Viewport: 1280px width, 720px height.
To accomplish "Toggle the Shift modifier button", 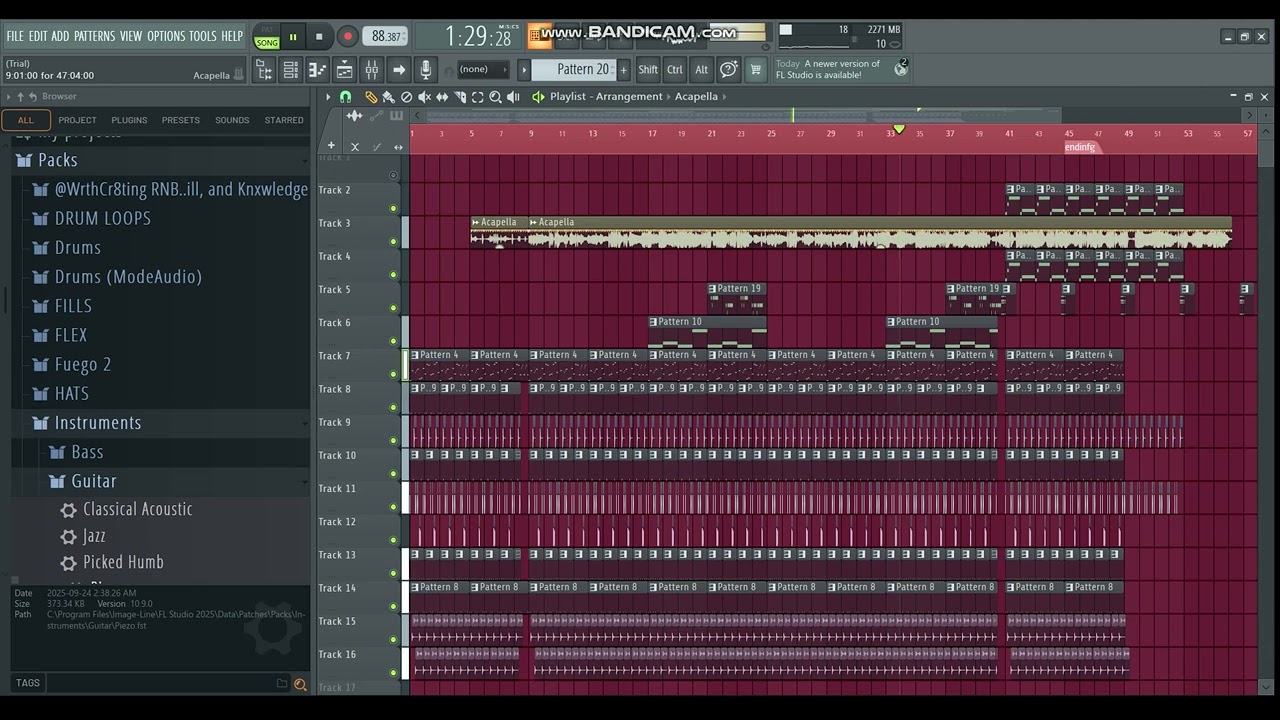I will (648, 70).
